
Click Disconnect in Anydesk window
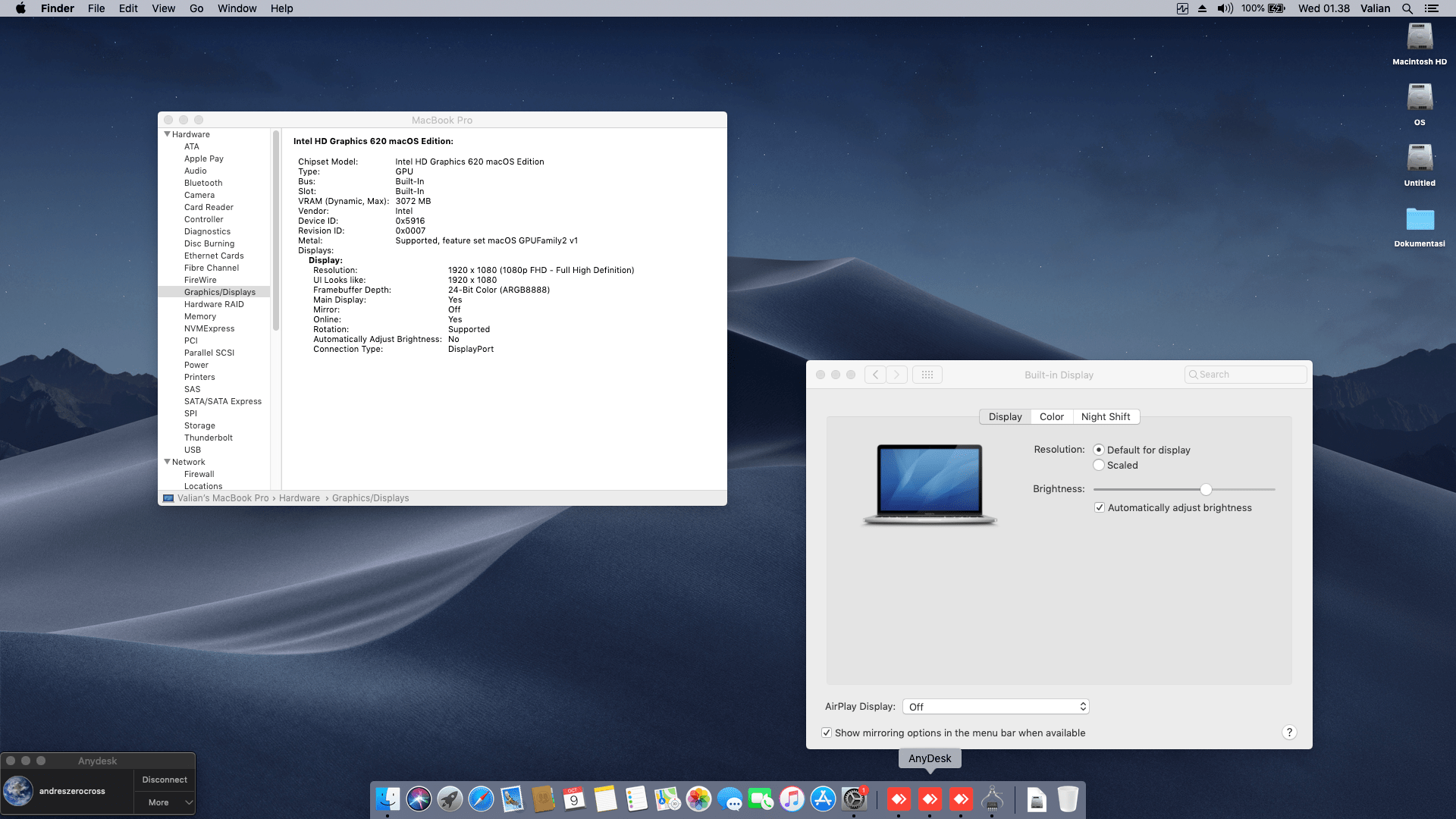coord(165,780)
